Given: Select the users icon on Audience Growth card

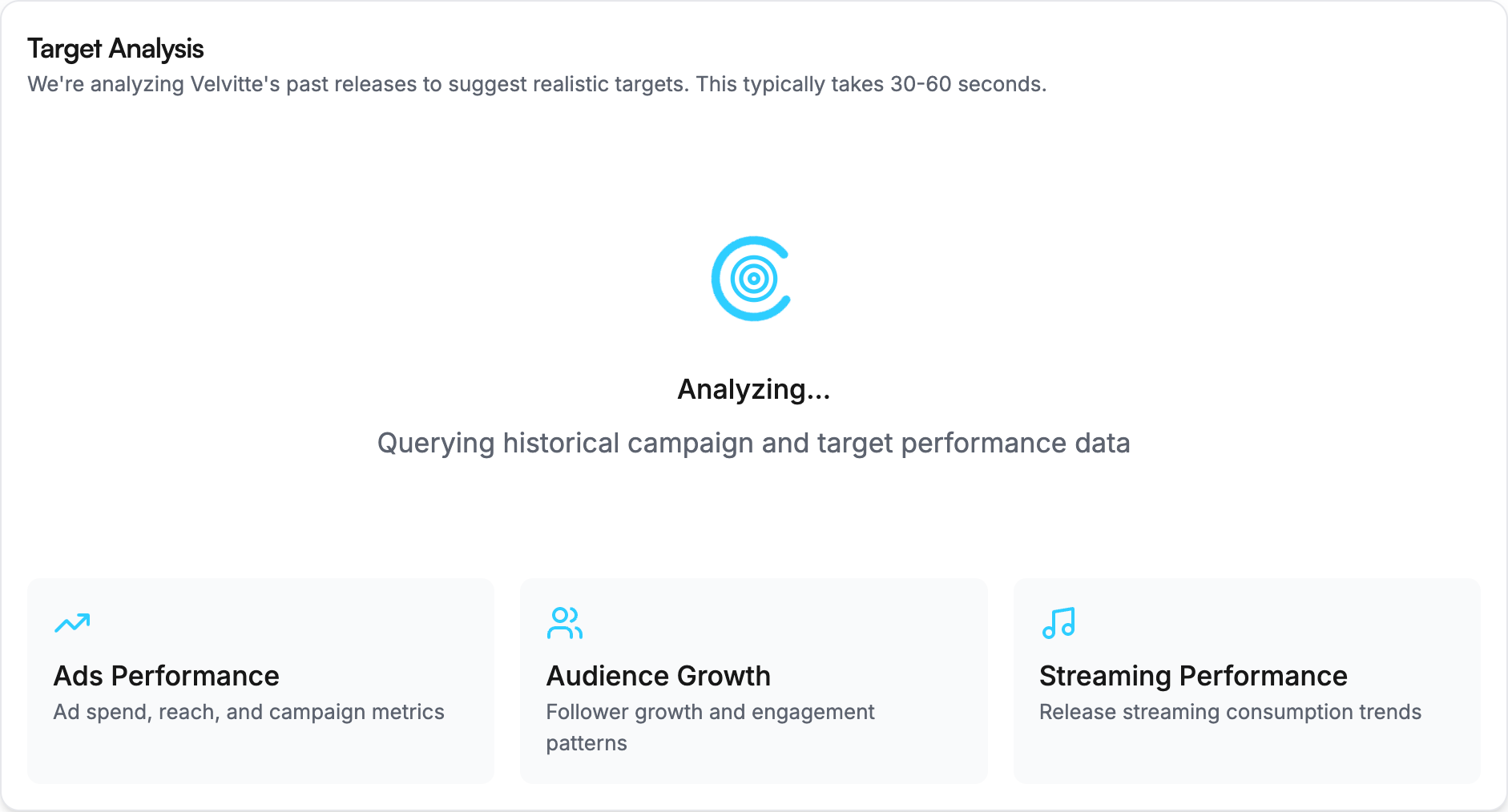Looking at the screenshot, I should point(565,623).
